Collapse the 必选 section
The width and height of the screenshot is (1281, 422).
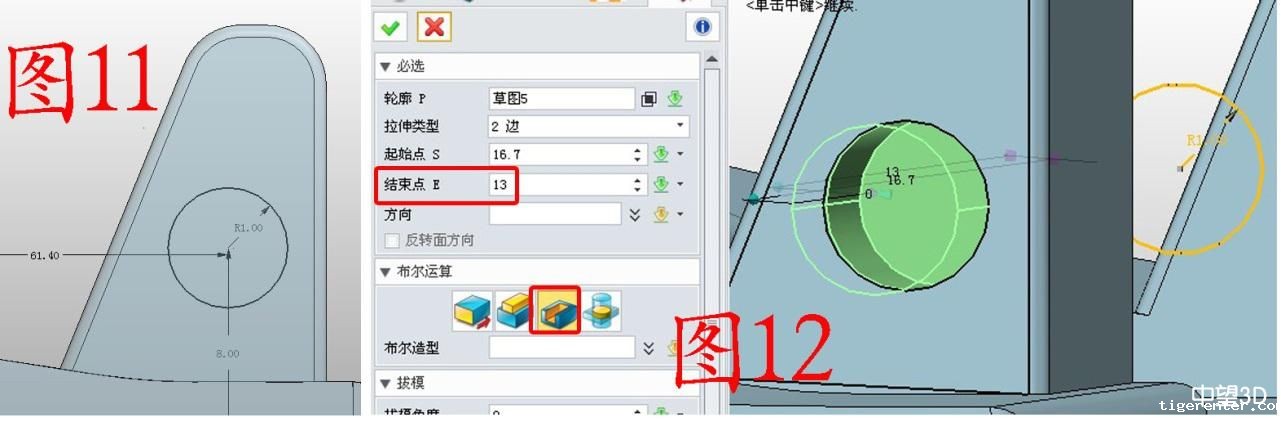[x=384, y=67]
